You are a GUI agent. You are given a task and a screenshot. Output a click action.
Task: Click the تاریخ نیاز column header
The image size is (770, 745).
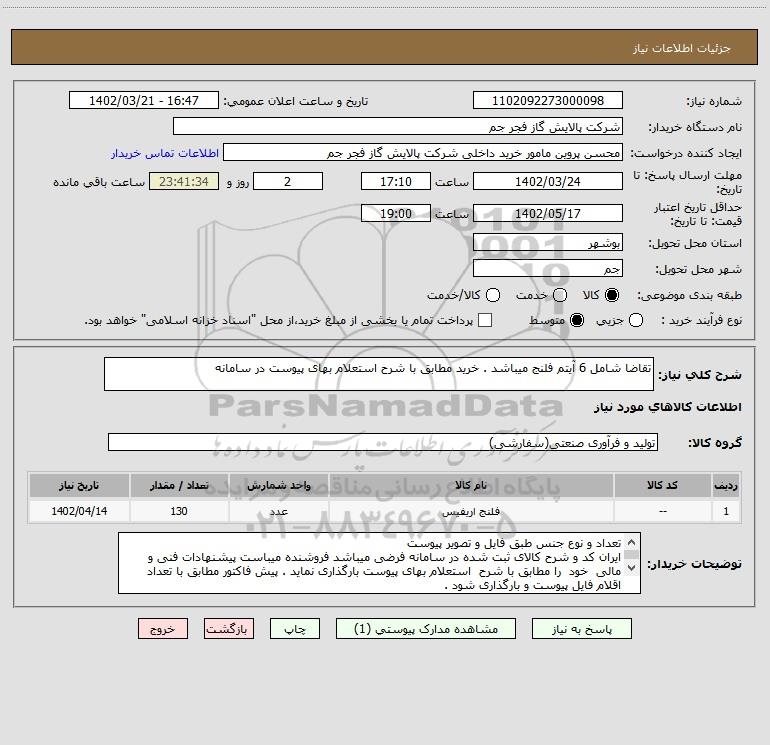point(79,485)
